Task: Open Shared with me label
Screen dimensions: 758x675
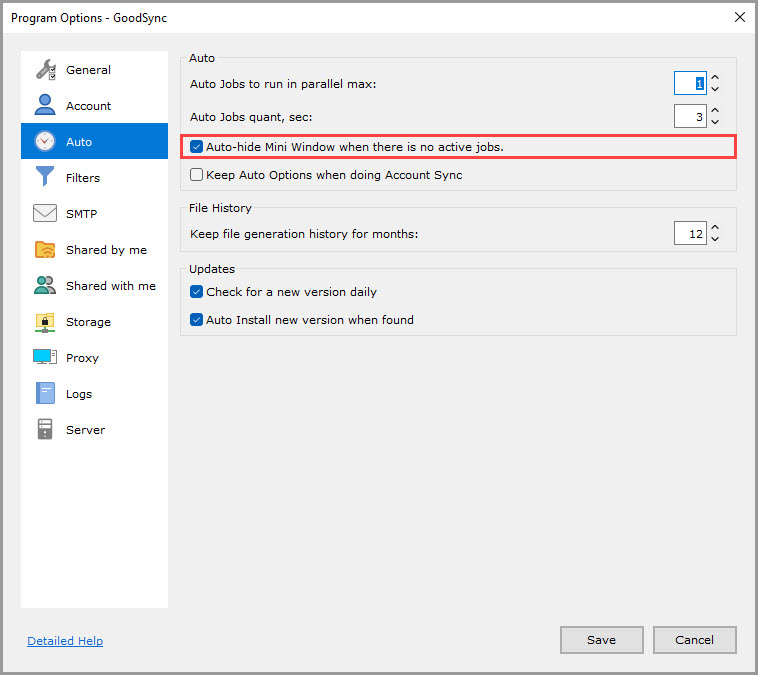Action: [111, 286]
